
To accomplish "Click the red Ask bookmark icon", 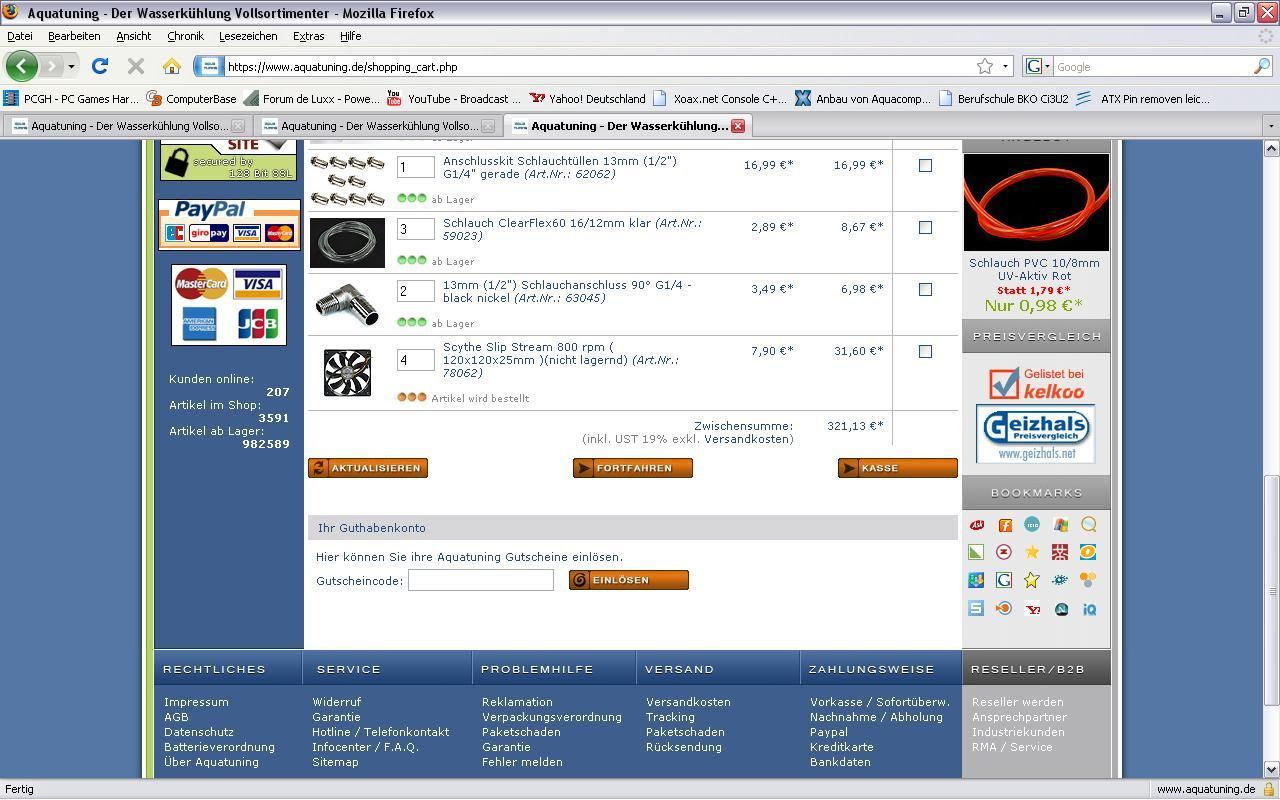I will [976, 525].
